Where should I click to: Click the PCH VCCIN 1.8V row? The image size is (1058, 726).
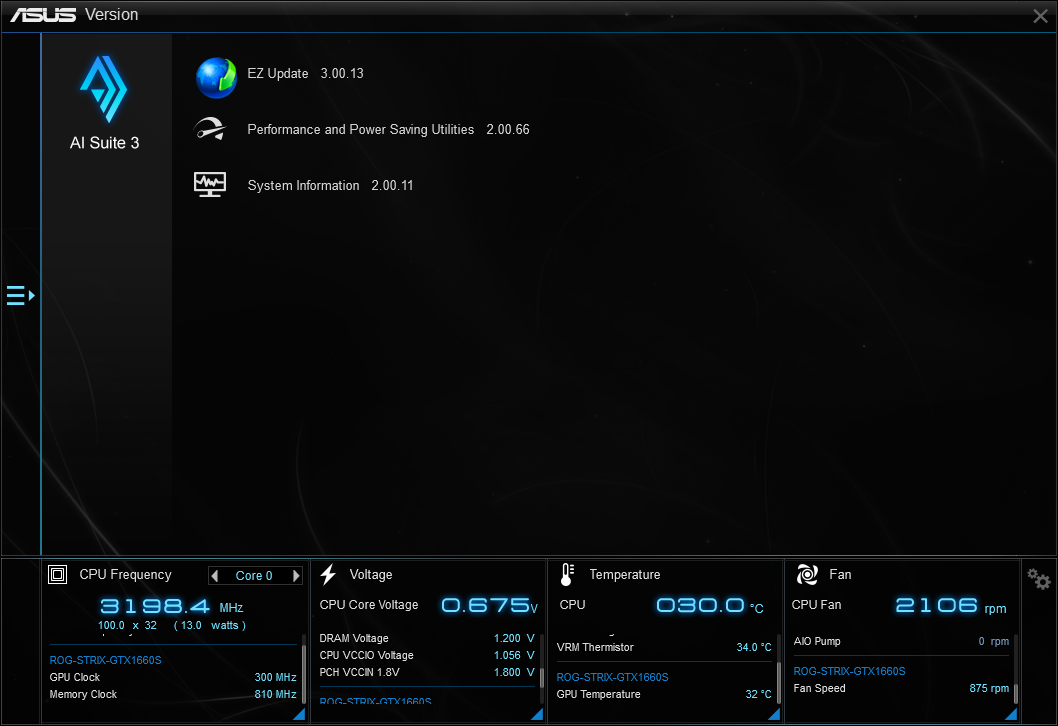pos(426,672)
